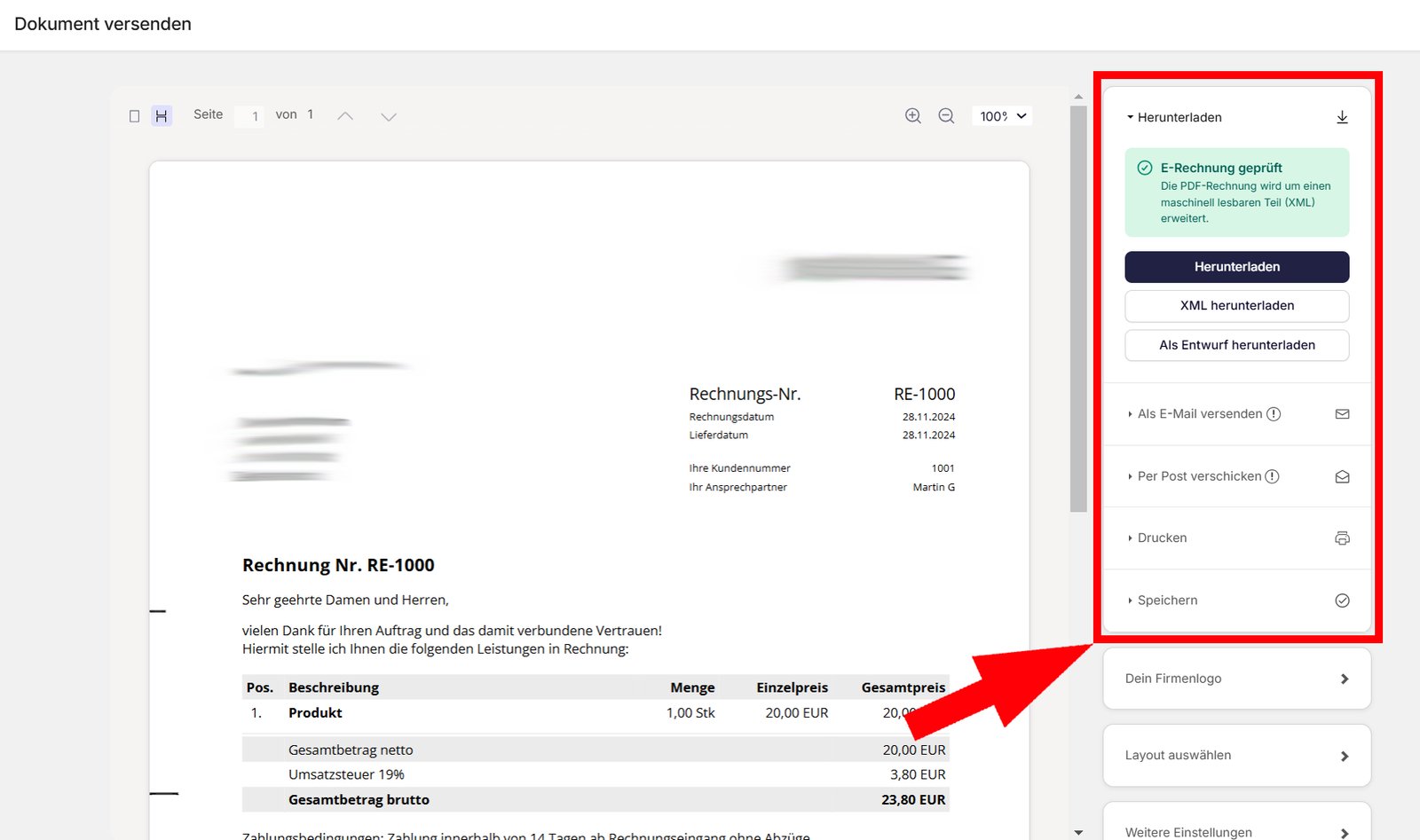
Task: Click the letter icon beside Per Post verschicken
Action: point(1342,475)
